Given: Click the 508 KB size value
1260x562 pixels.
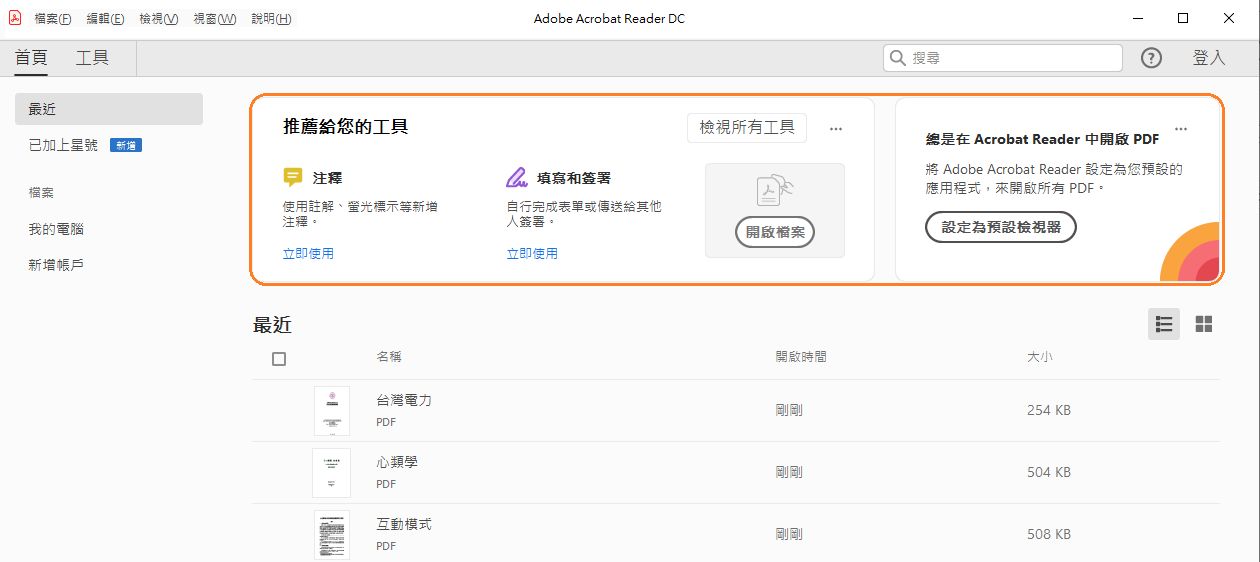Looking at the screenshot, I should pyautogui.click(x=1049, y=534).
